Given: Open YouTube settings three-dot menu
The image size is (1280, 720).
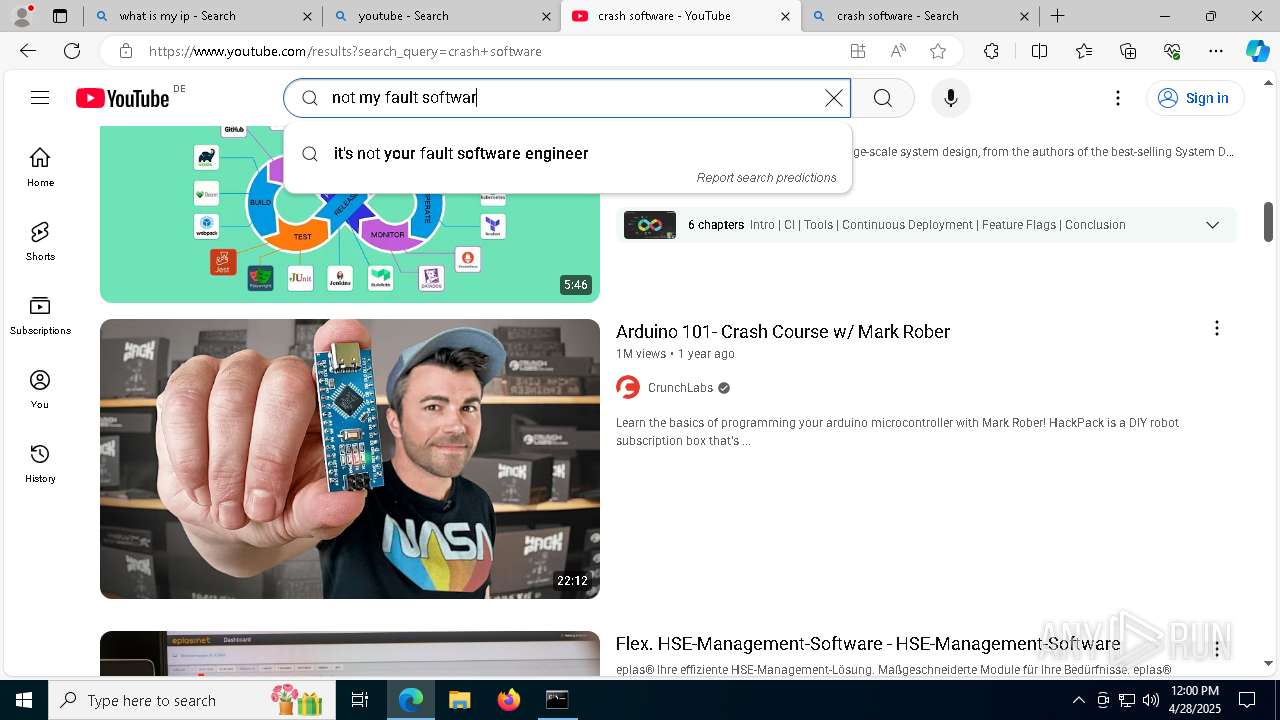Looking at the screenshot, I should (x=1118, y=98).
